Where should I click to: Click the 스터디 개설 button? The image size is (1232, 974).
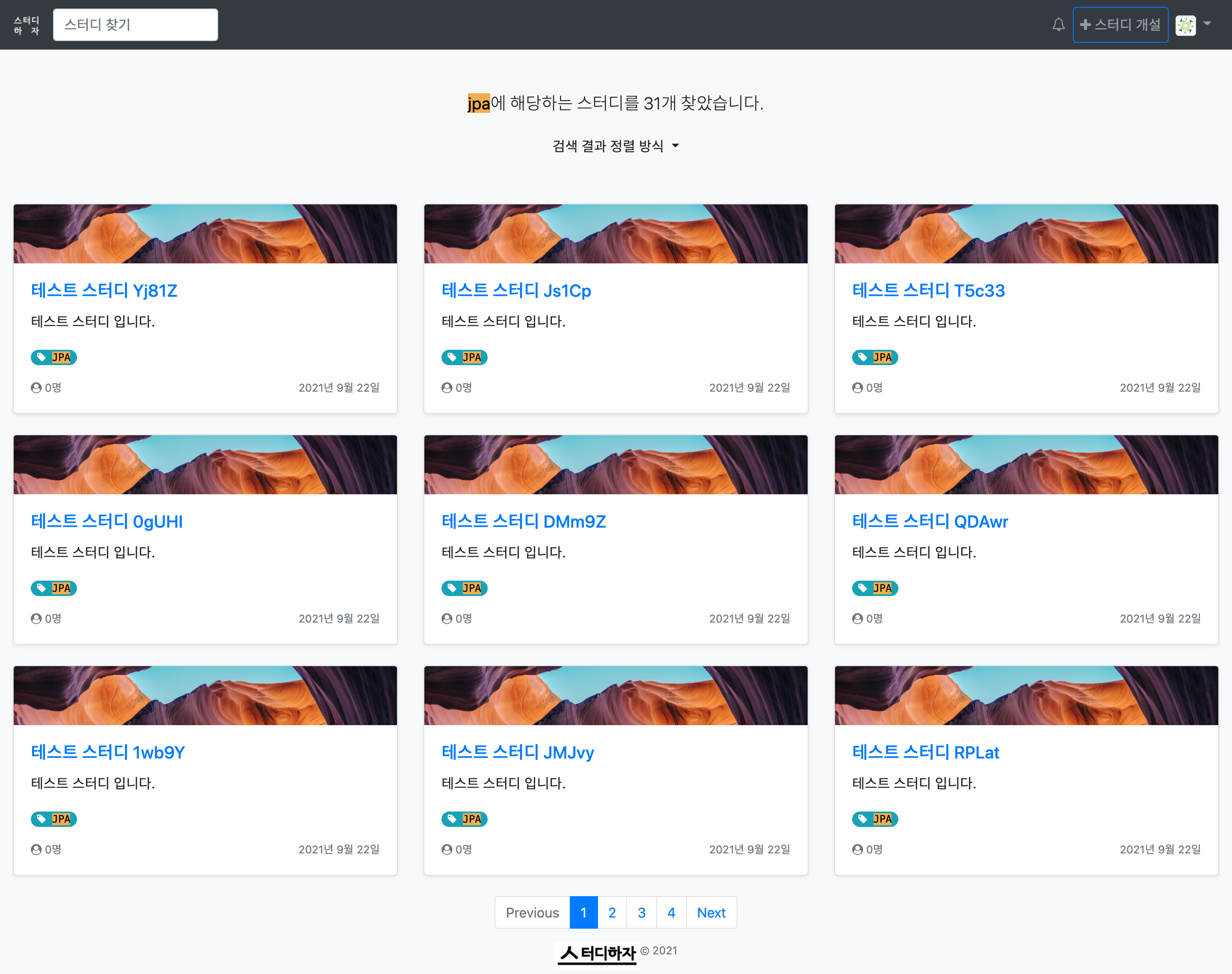pos(1120,24)
